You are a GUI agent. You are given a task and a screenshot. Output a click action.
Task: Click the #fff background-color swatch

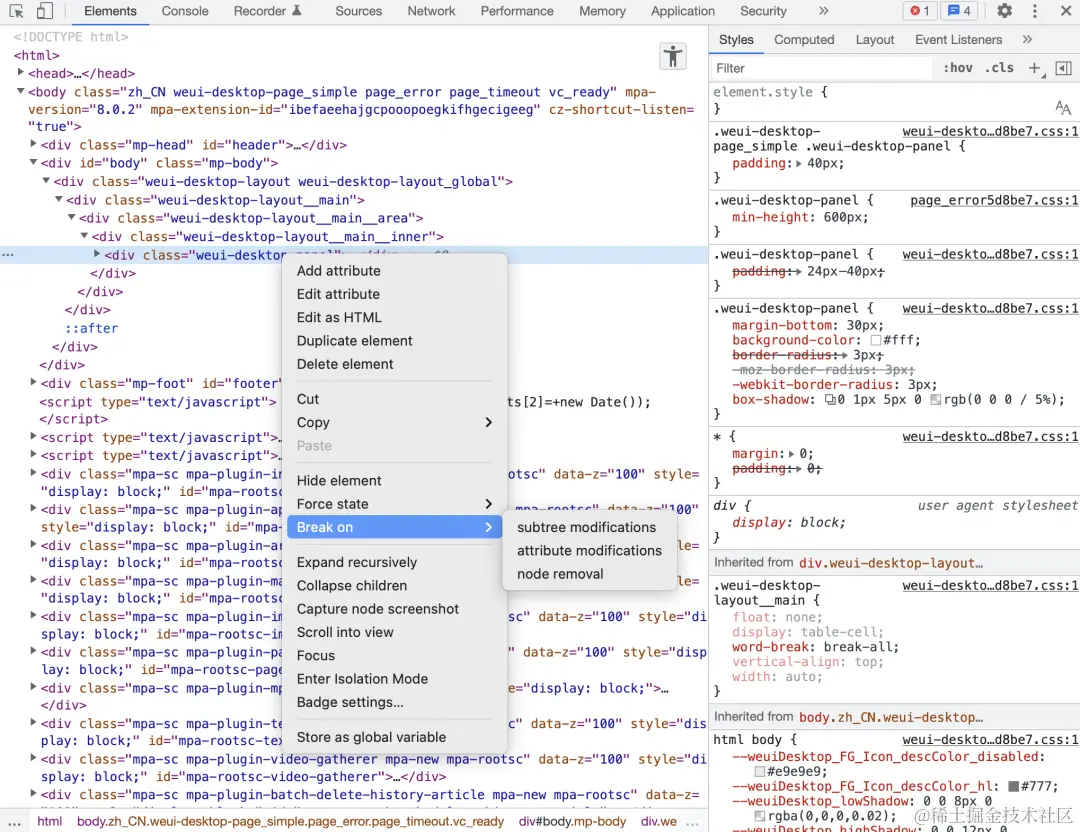[x=875, y=340]
